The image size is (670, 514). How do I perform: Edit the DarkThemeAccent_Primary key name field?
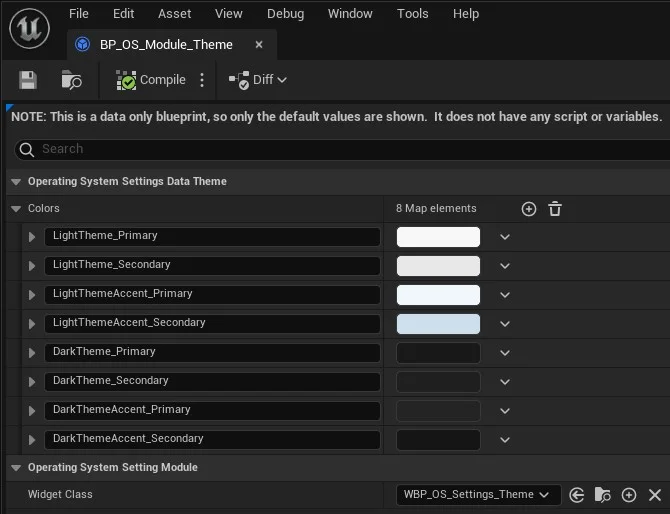coord(212,411)
